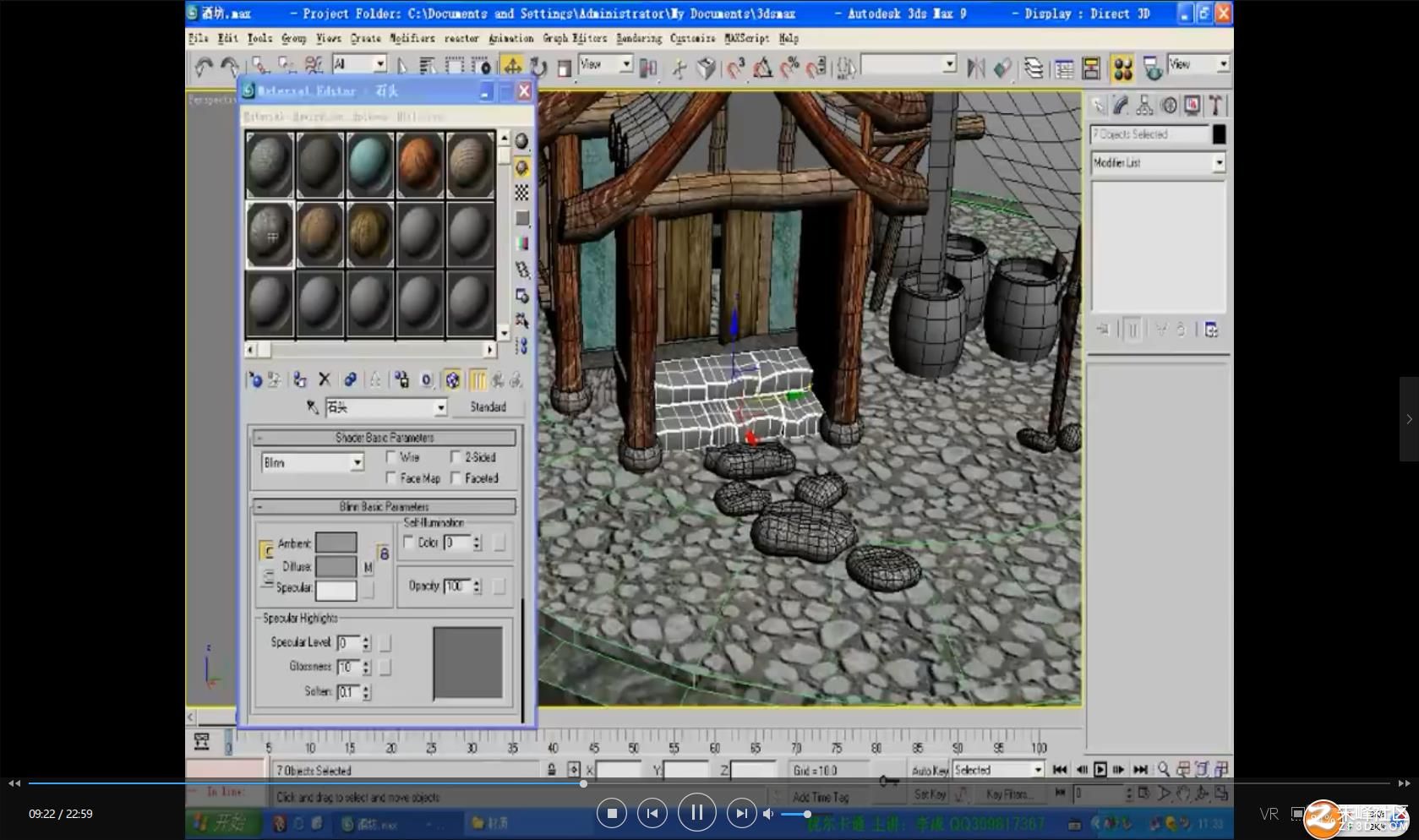Toggle Backlight in Material Editor sidebar
The image size is (1419, 840).
[522, 167]
